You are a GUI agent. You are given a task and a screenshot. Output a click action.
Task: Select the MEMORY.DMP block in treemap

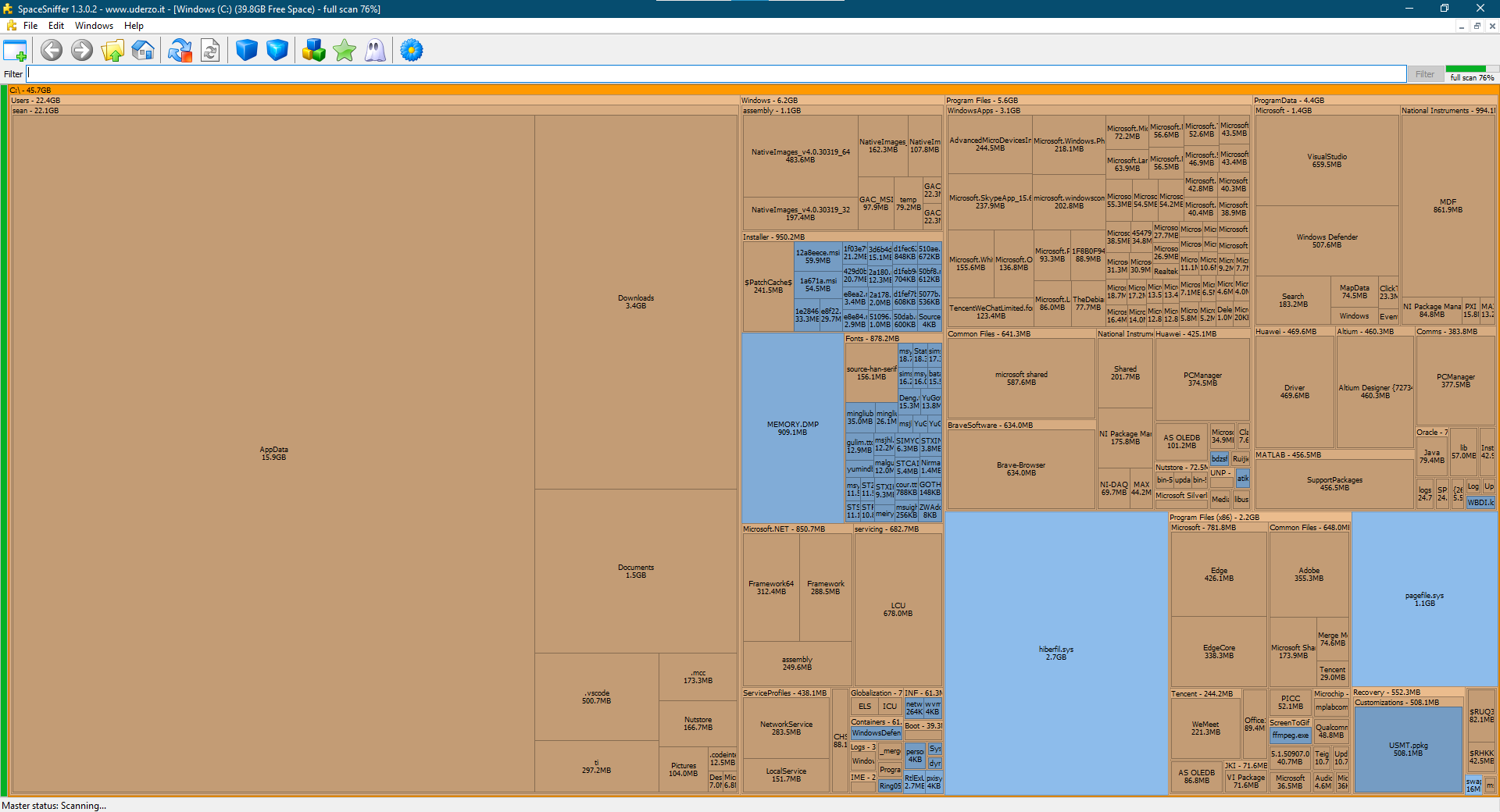792,428
